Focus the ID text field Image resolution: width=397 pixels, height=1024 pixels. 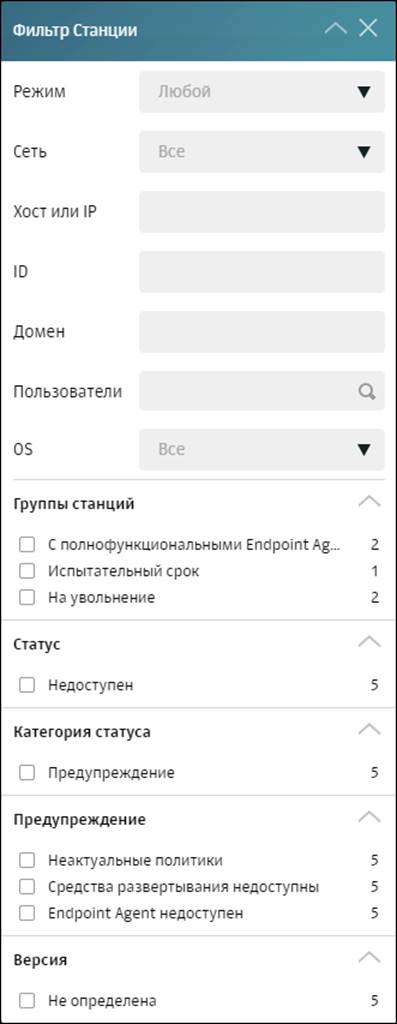click(262, 272)
